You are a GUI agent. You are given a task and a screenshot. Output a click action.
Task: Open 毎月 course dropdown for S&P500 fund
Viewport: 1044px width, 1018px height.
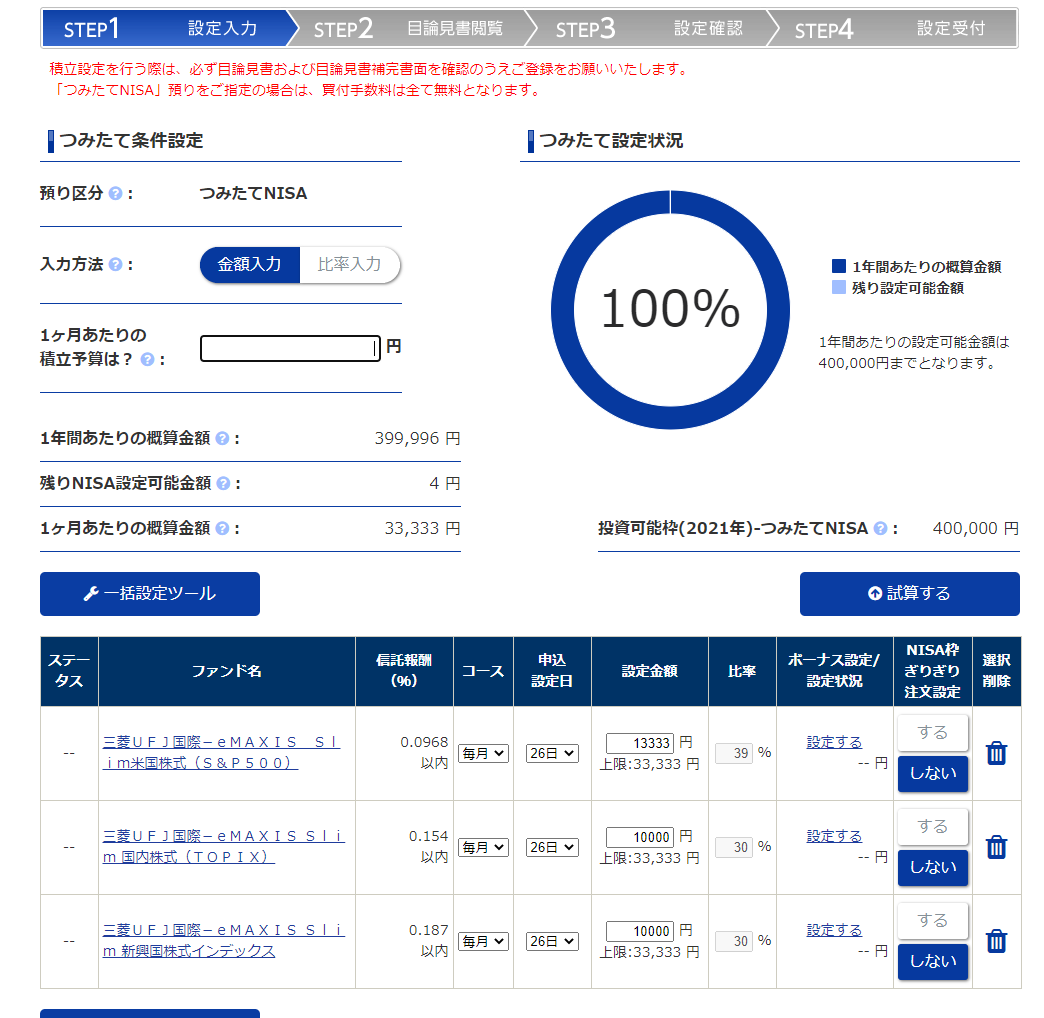click(x=483, y=754)
